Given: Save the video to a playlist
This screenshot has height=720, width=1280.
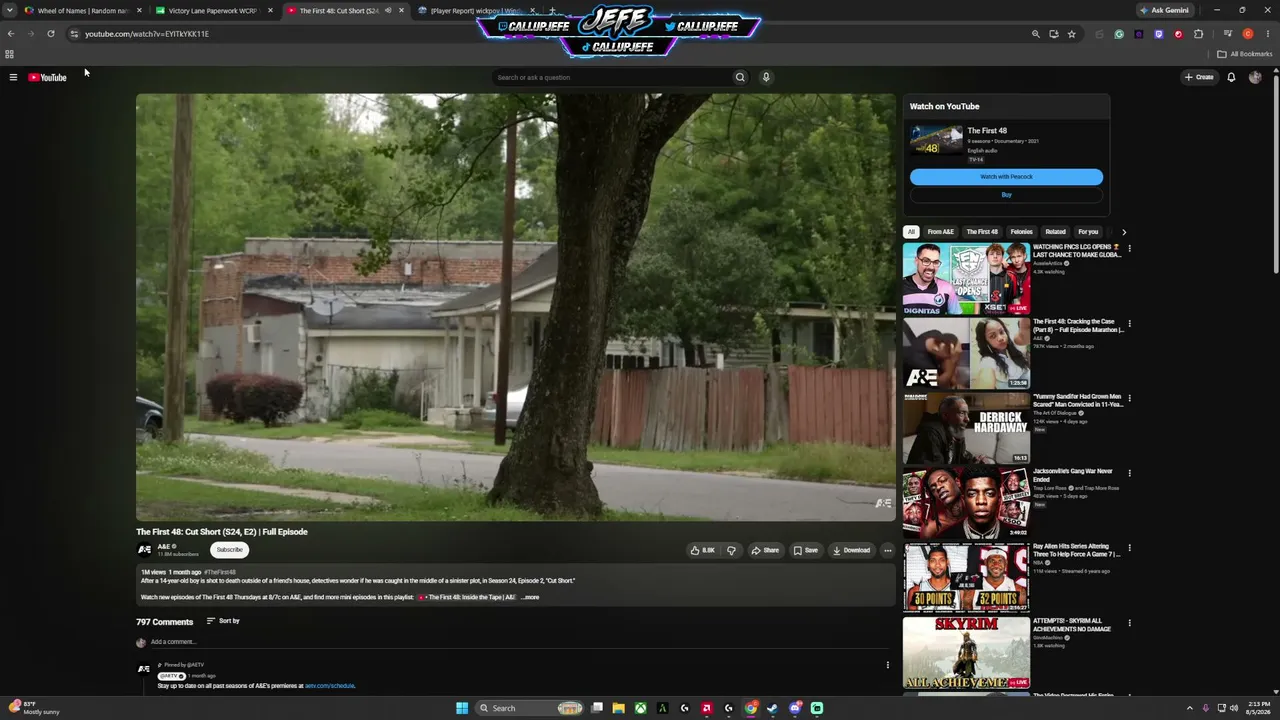Looking at the screenshot, I should pos(805,550).
